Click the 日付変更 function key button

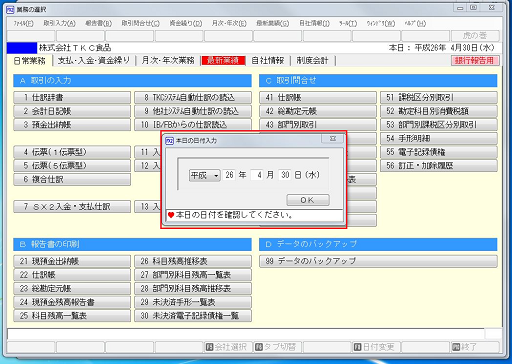point(376,347)
